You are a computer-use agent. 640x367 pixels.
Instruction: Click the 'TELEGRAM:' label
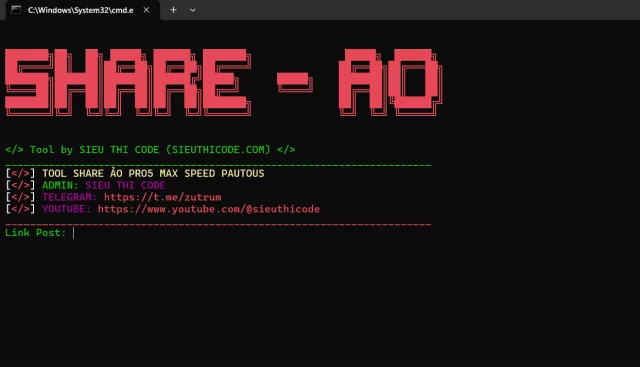(69, 197)
